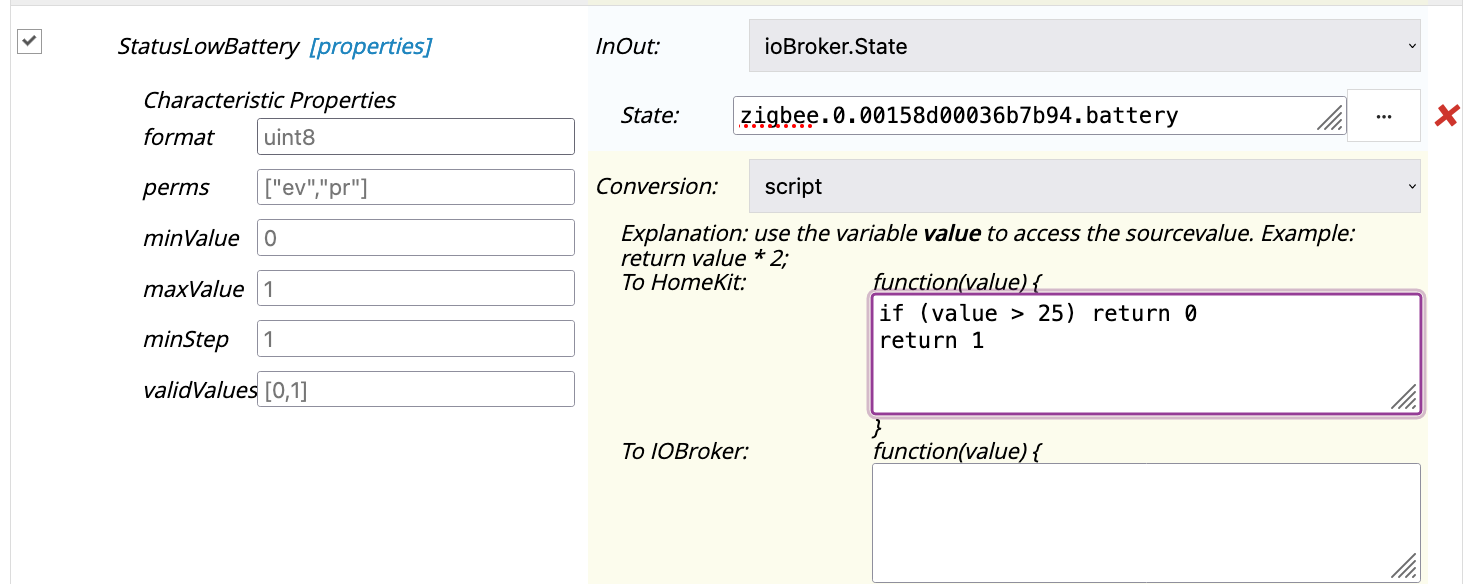Image resolution: width=1468 pixels, height=584 pixels.
Task: Open the StatusLowBattery properties link
Action: pos(371,46)
